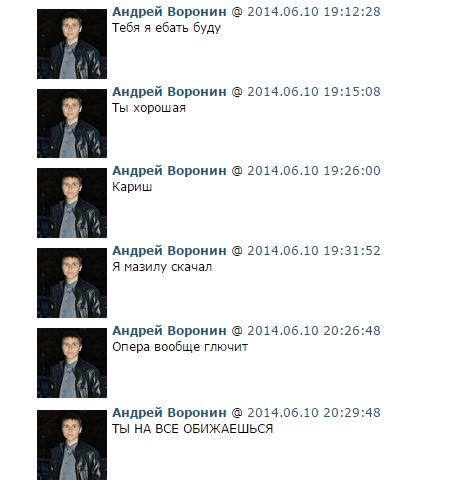Click the 2014.06.10 20:29:48 timestamp

click(x=314, y=413)
